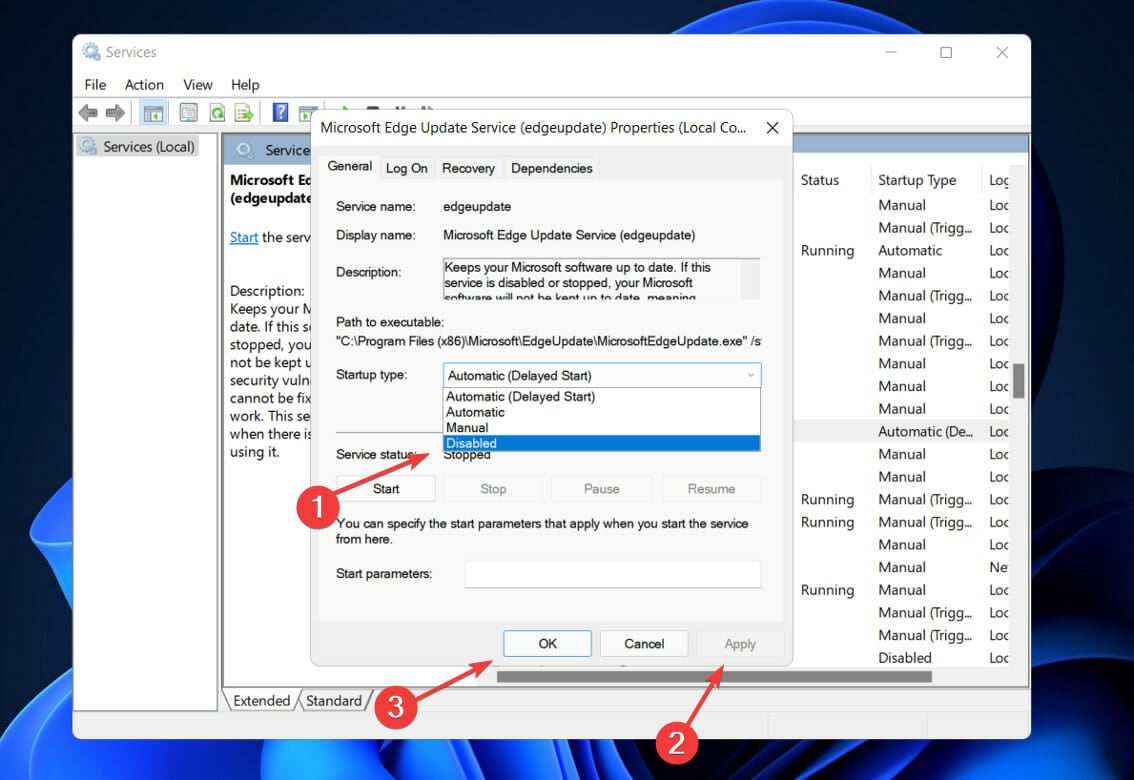
Task: Click the Back navigation arrow icon
Action: (87, 112)
